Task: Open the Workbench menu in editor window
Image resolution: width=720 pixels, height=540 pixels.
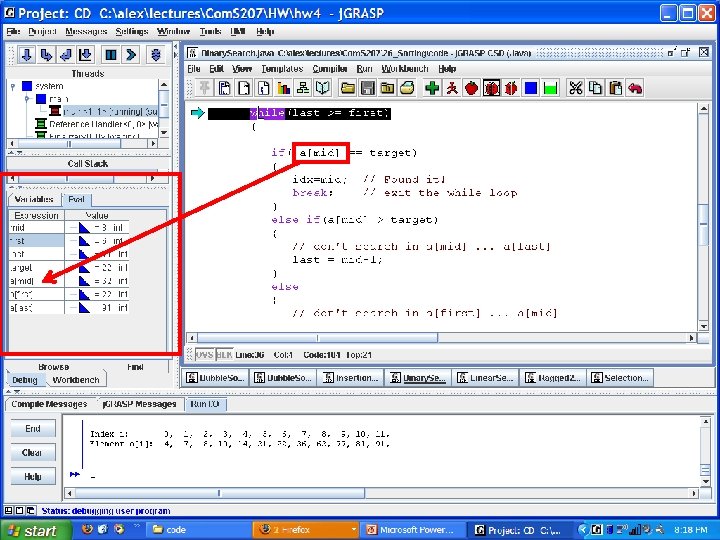Action: click(x=405, y=68)
